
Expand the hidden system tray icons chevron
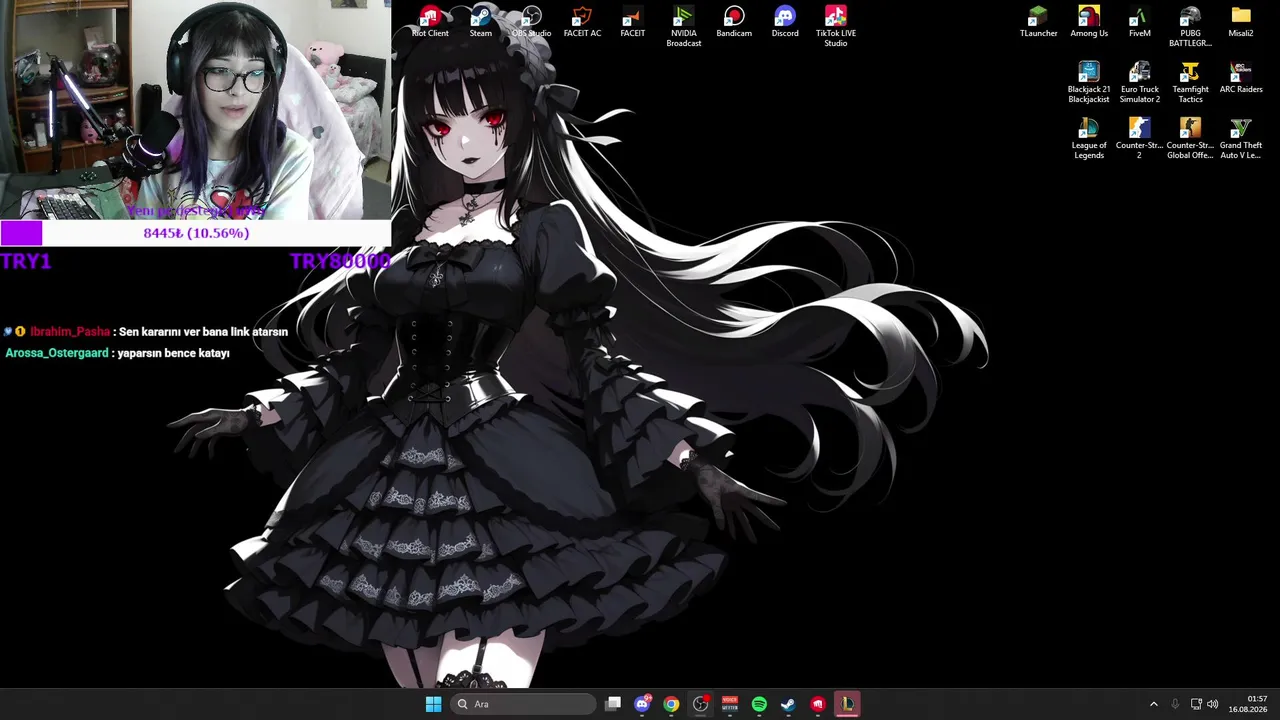click(1153, 704)
